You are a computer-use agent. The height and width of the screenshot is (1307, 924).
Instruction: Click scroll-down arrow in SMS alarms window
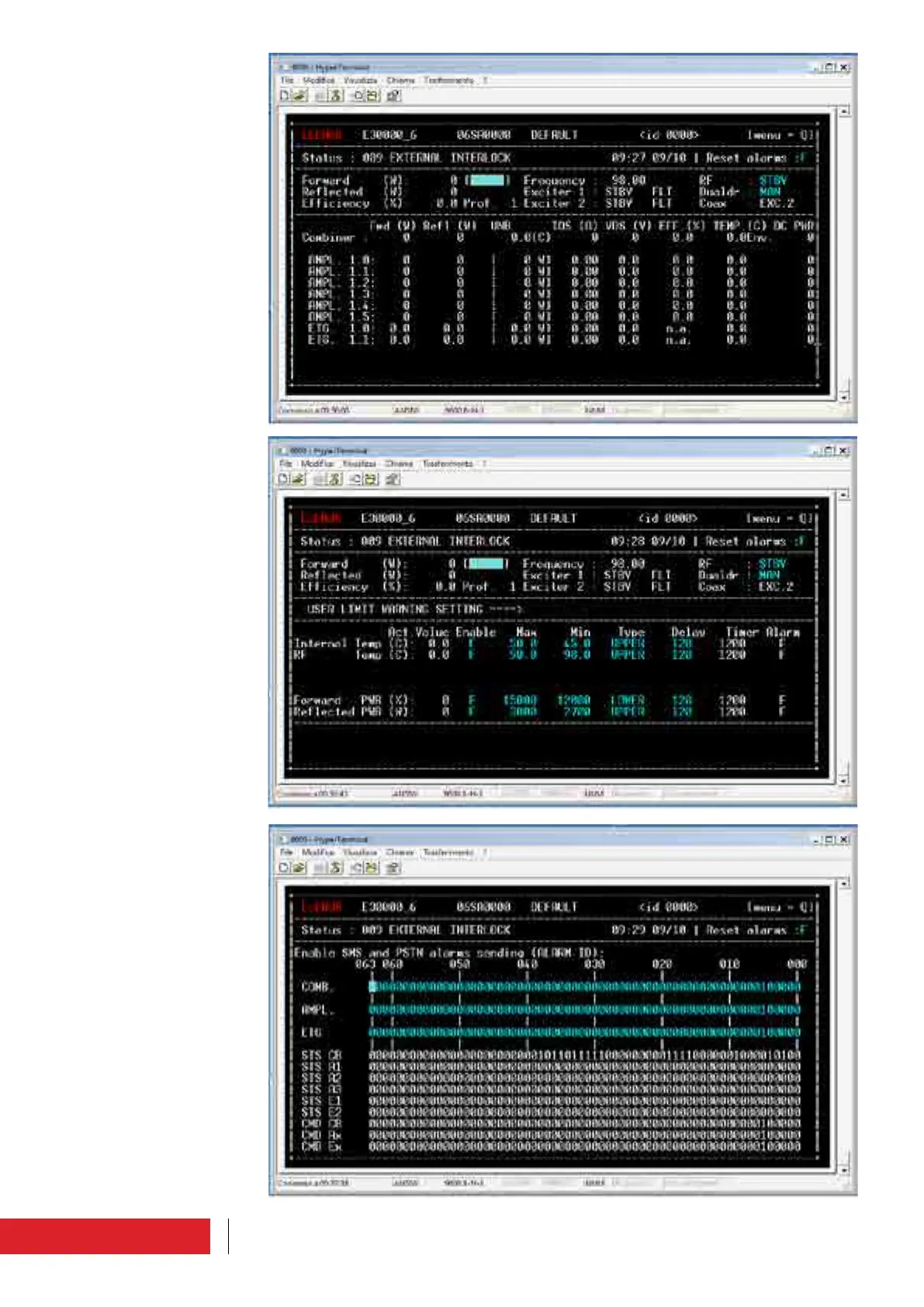click(x=844, y=1169)
